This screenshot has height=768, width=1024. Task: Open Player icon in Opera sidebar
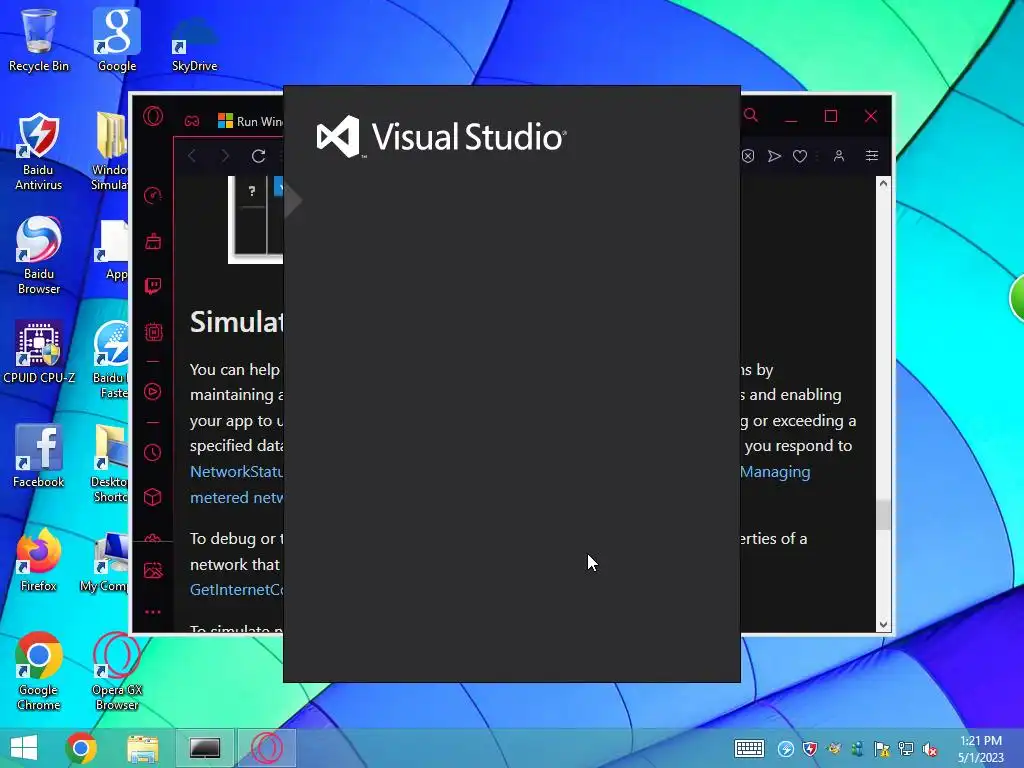pyautogui.click(x=153, y=391)
